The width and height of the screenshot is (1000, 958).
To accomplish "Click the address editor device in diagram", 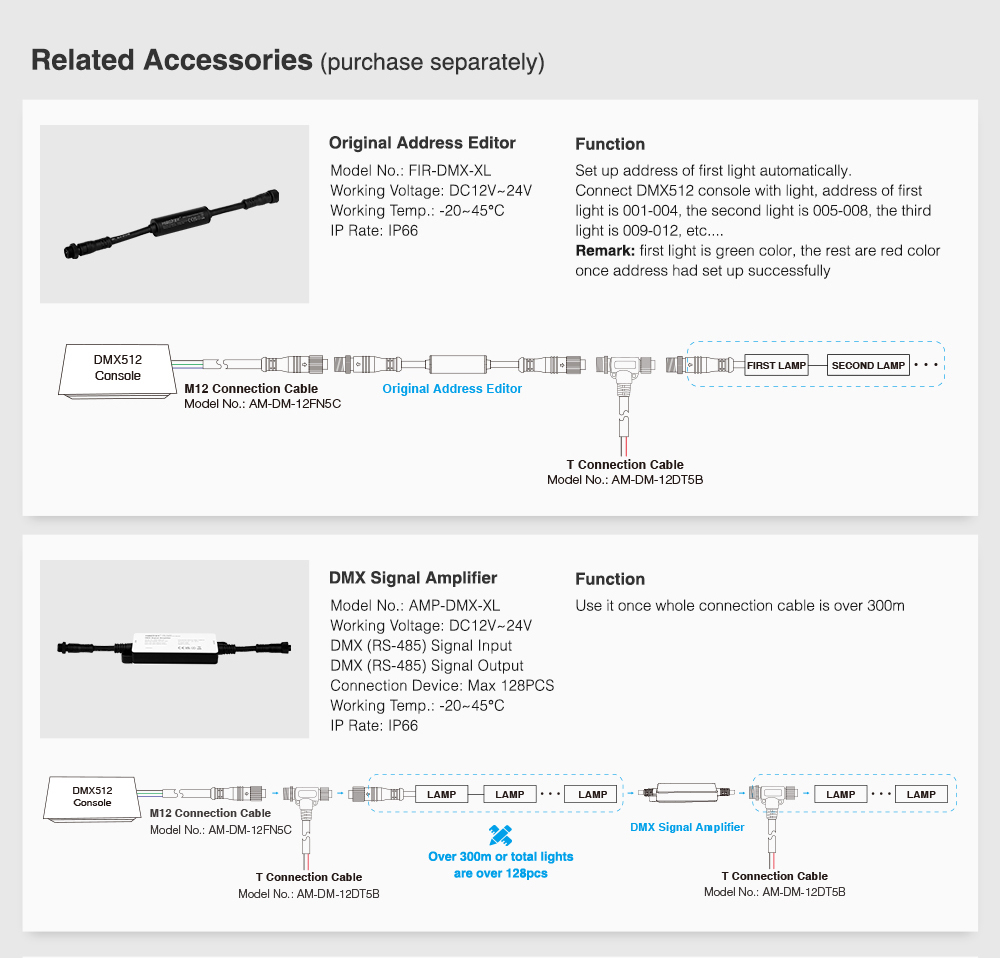I will [x=459, y=364].
